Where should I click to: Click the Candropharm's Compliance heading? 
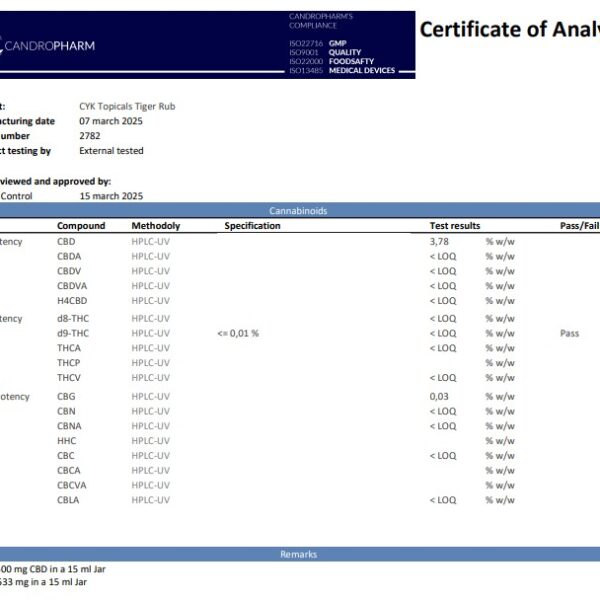coord(321,21)
